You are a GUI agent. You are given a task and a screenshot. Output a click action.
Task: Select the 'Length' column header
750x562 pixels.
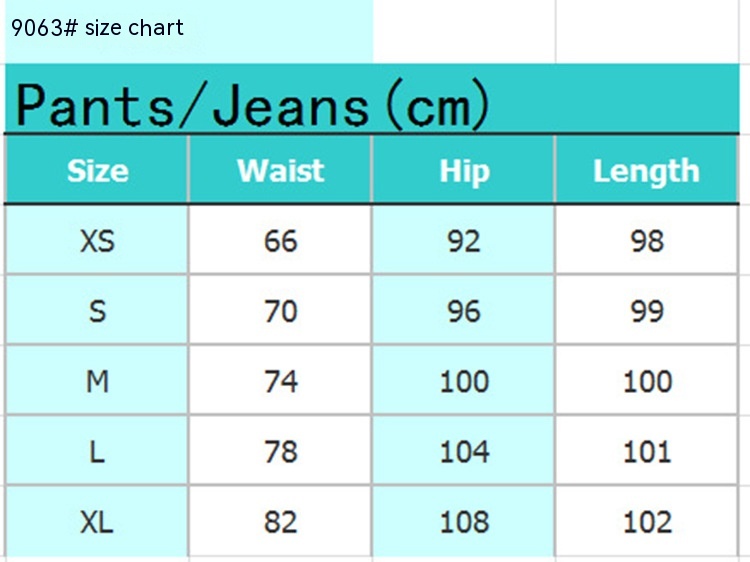(646, 170)
